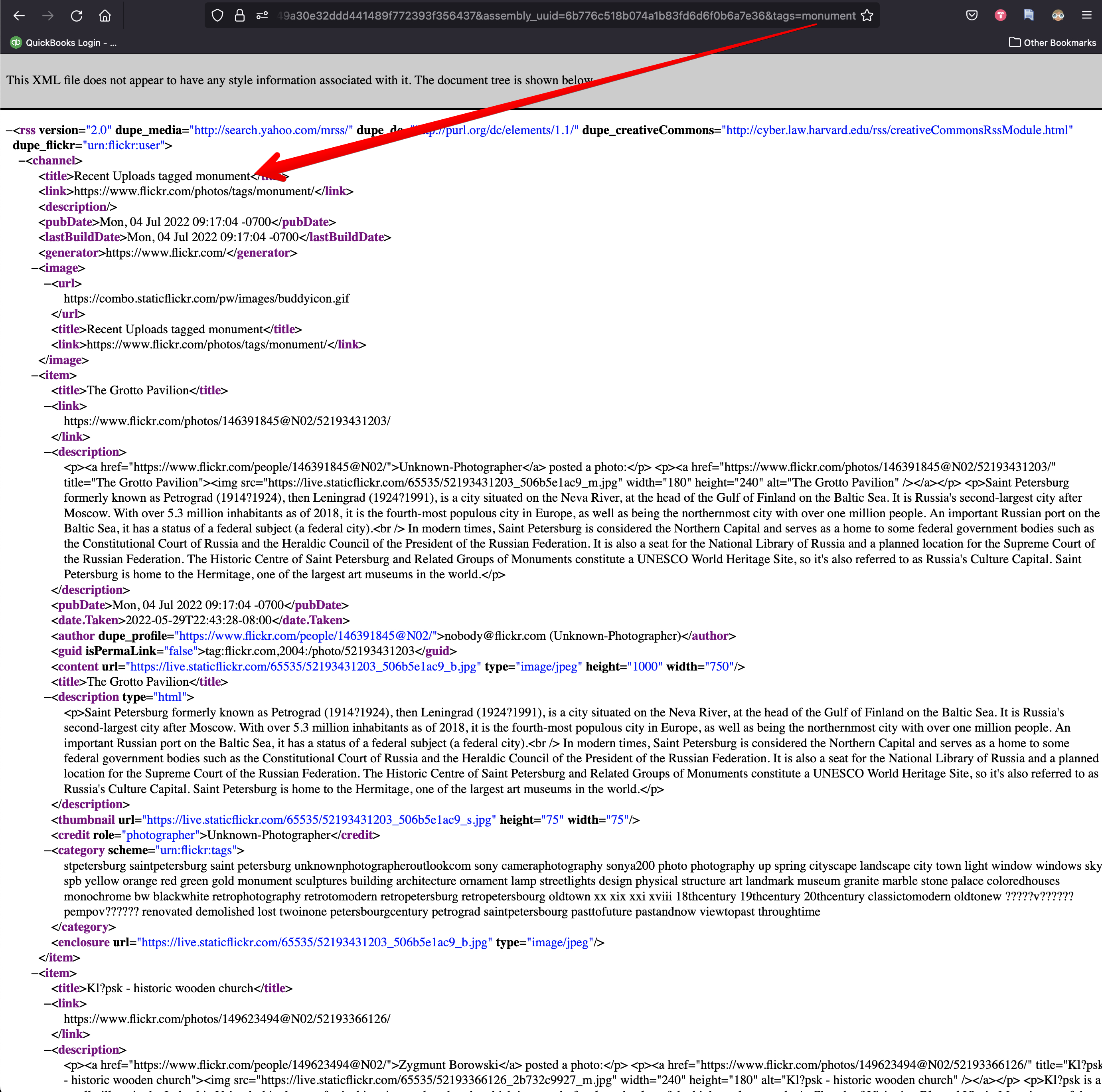Collapse the channel element
Viewport: 1102px width, 1092px height.
[22, 161]
